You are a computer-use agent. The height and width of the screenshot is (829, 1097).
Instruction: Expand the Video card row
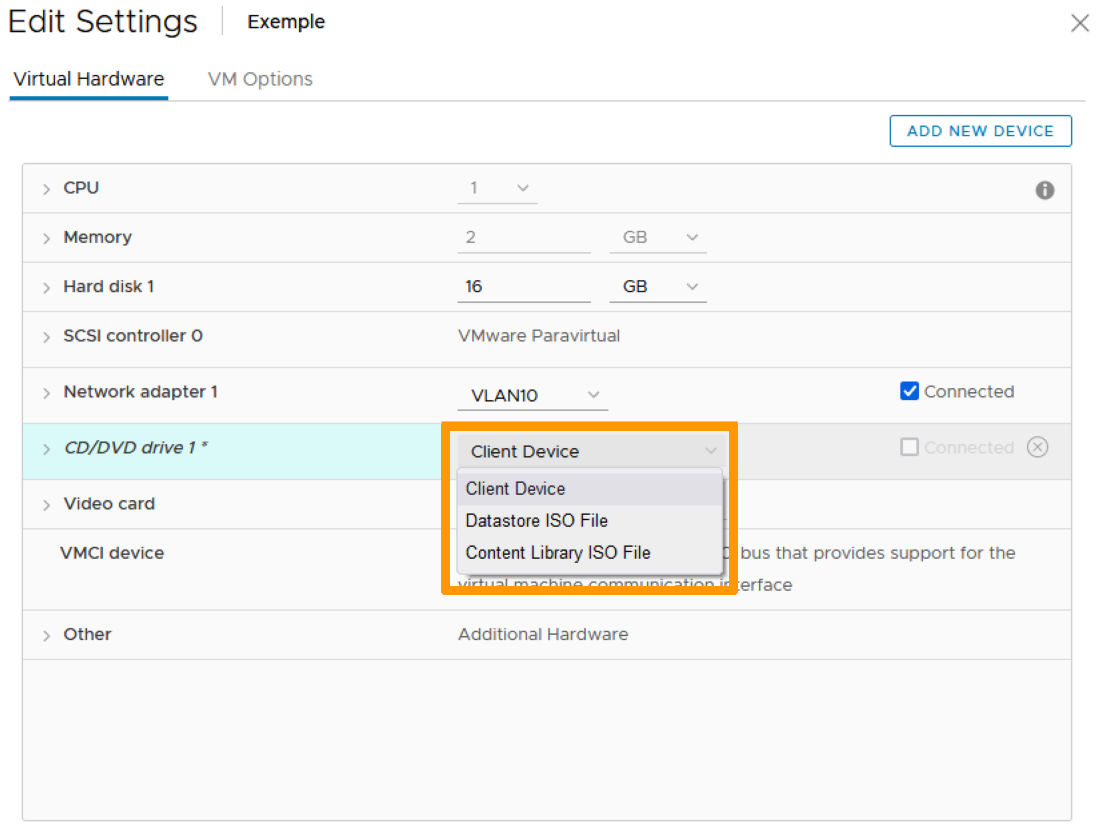[x=46, y=505]
